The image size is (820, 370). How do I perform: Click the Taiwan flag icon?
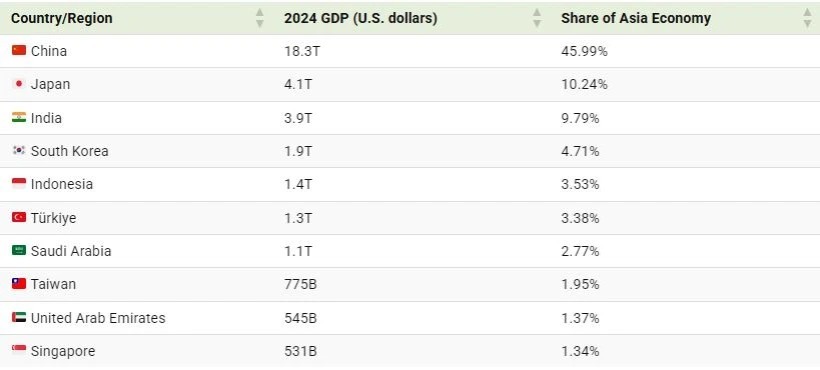[19, 284]
